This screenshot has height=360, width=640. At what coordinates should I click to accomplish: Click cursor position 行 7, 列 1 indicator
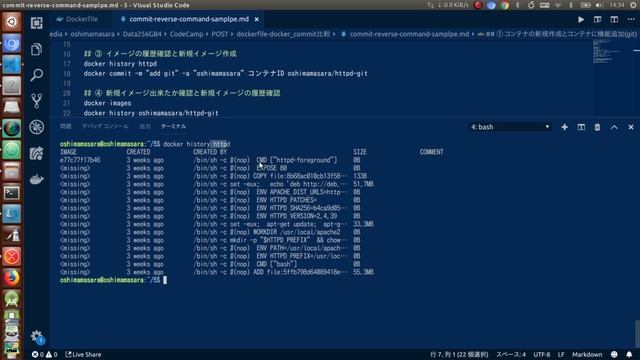pos(459,354)
